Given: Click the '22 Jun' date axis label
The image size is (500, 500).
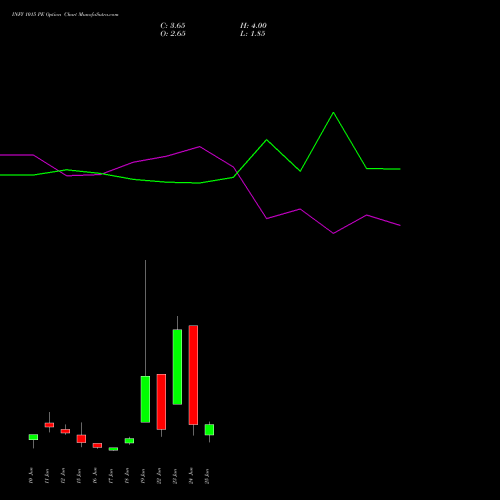Looking at the screenshot, I should [x=159, y=476].
